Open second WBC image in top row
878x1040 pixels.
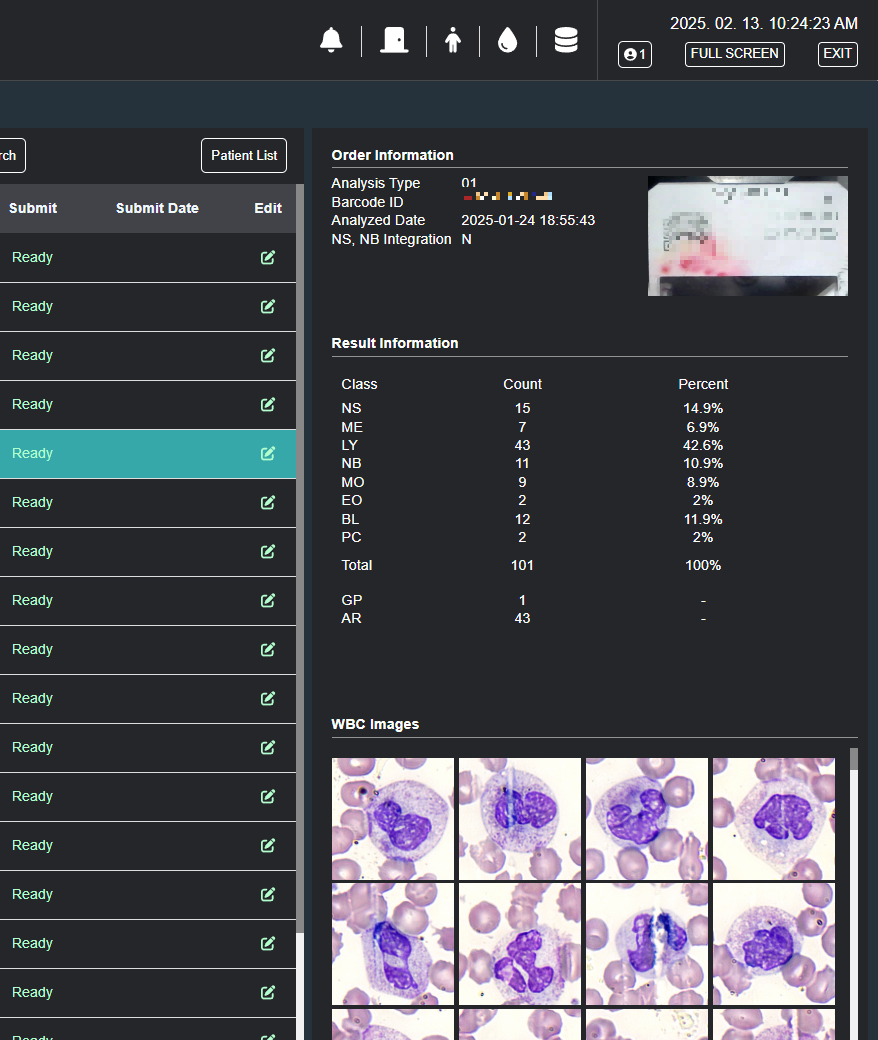click(x=520, y=819)
